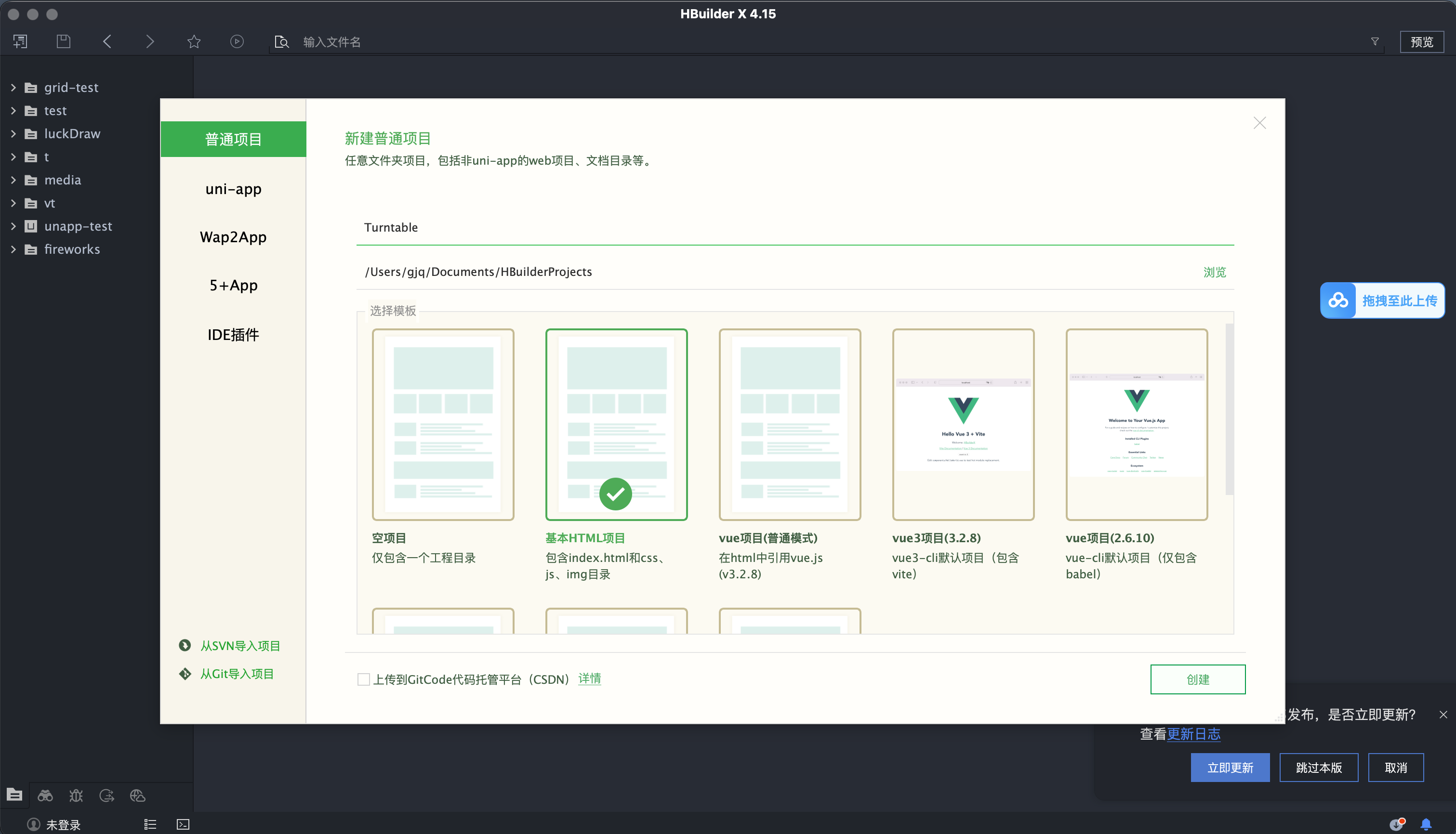The width and height of the screenshot is (1456, 834).
Task: Open the 从Git导入项目 link
Action: pos(237,674)
